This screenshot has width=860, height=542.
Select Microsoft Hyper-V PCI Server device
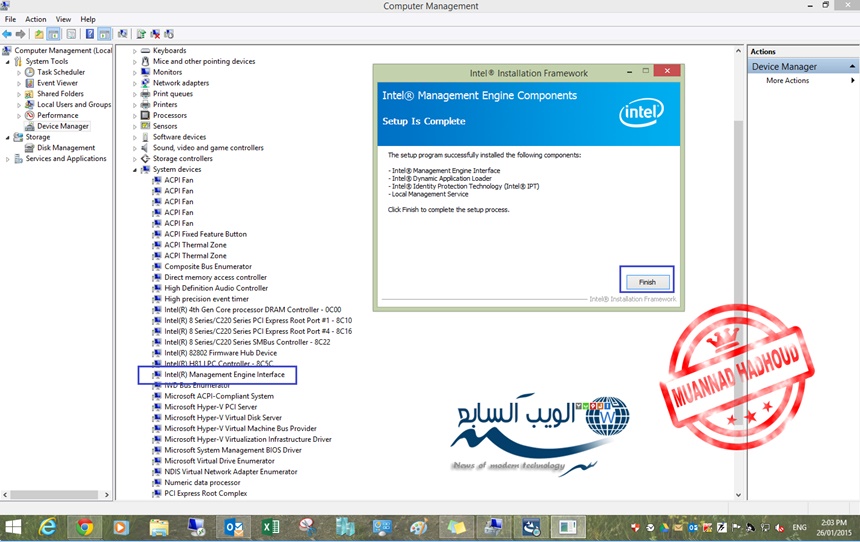pyautogui.click(x=211, y=407)
